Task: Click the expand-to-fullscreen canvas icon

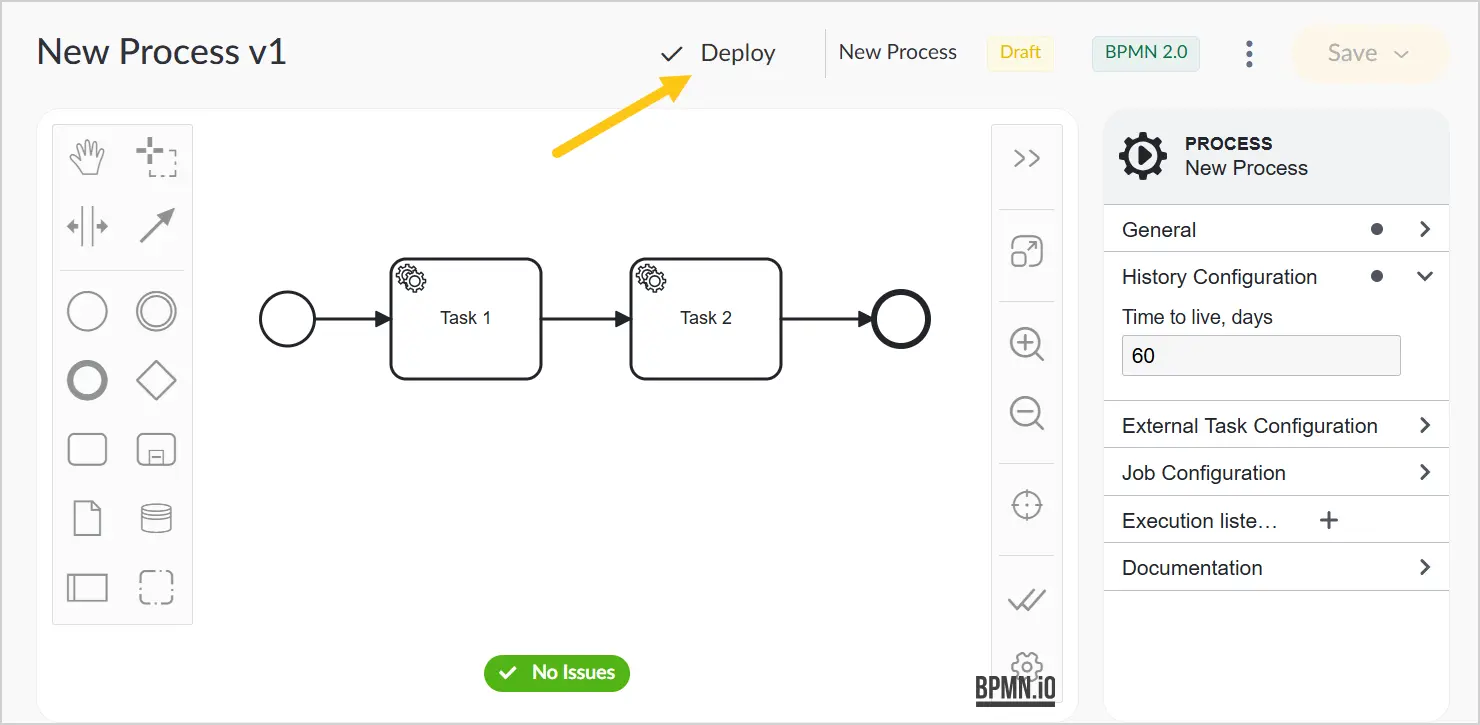Action: [x=1027, y=251]
